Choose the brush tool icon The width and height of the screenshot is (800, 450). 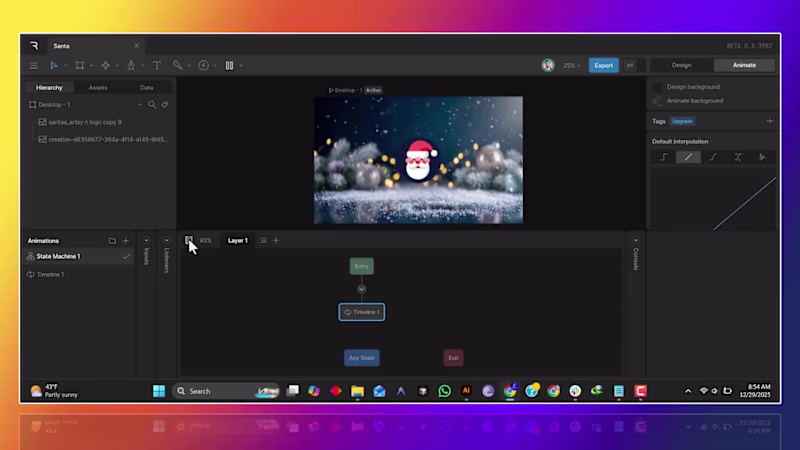click(x=177, y=65)
